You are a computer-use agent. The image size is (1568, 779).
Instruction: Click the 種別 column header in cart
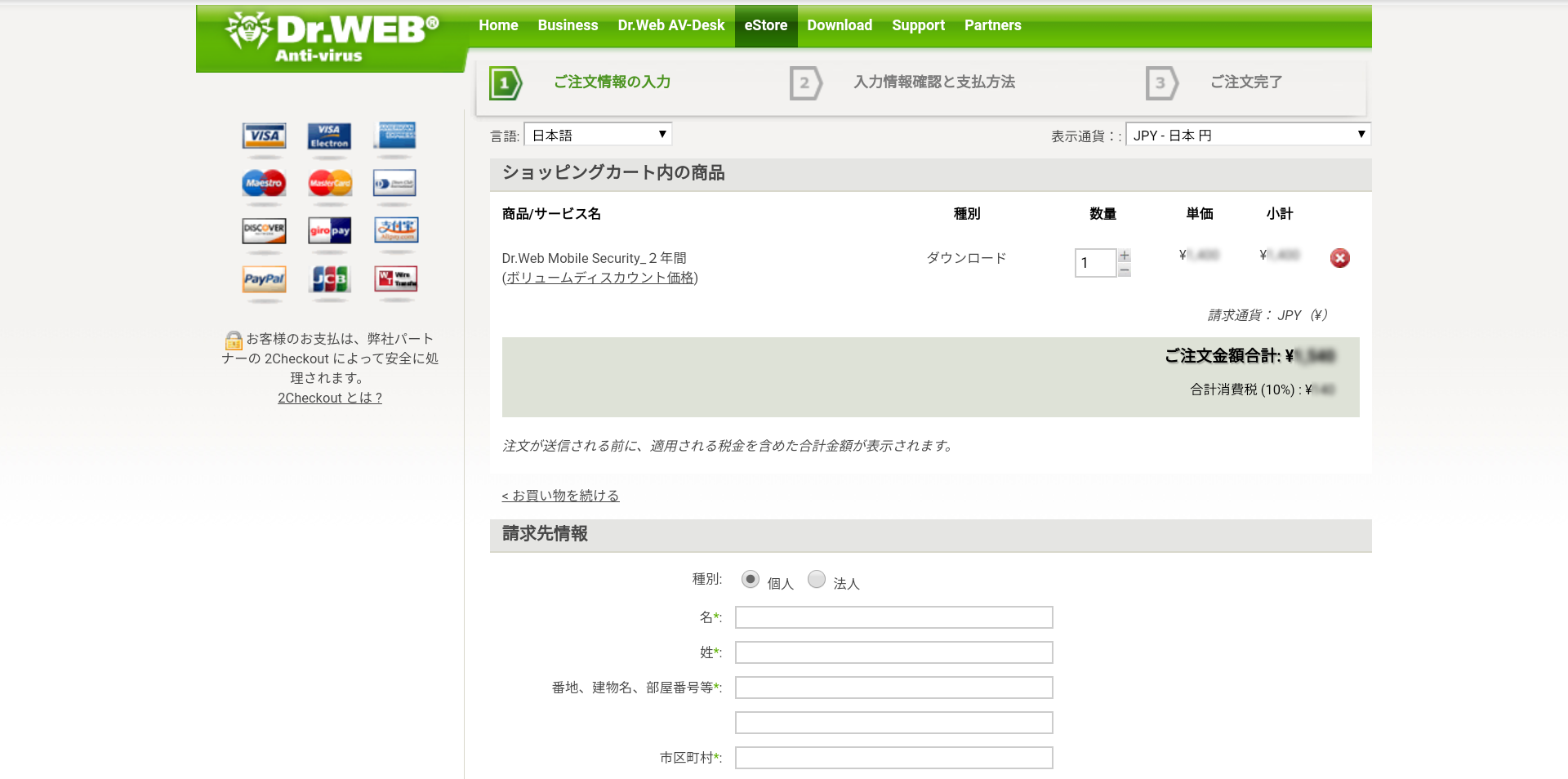967,214
